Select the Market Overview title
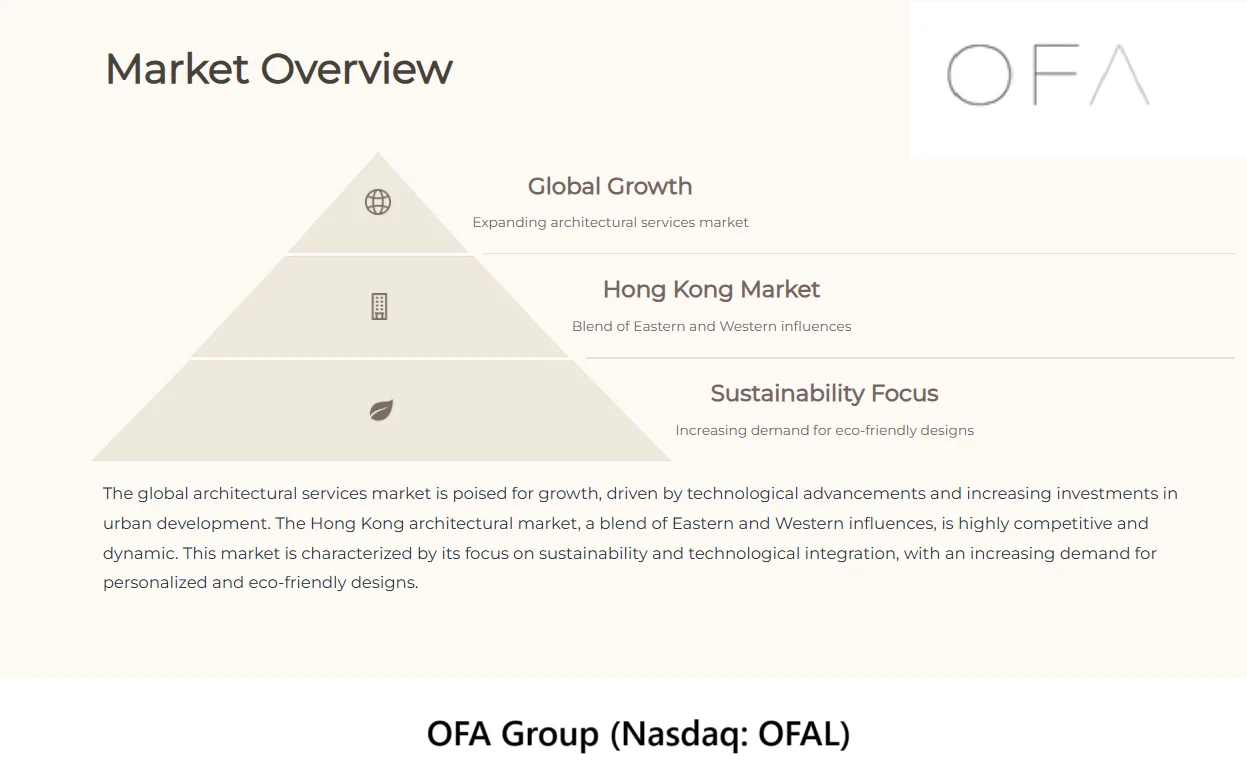This screenshot has width=1247, height=783. click(x=279, y=69)
